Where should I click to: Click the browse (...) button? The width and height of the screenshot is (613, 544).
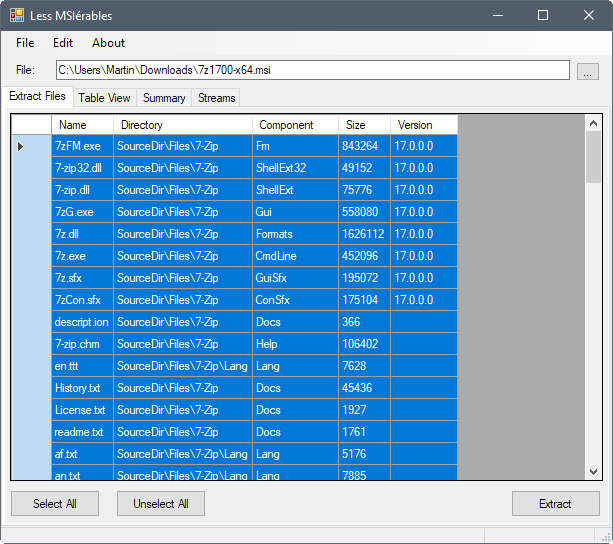(x=588, y=72)
